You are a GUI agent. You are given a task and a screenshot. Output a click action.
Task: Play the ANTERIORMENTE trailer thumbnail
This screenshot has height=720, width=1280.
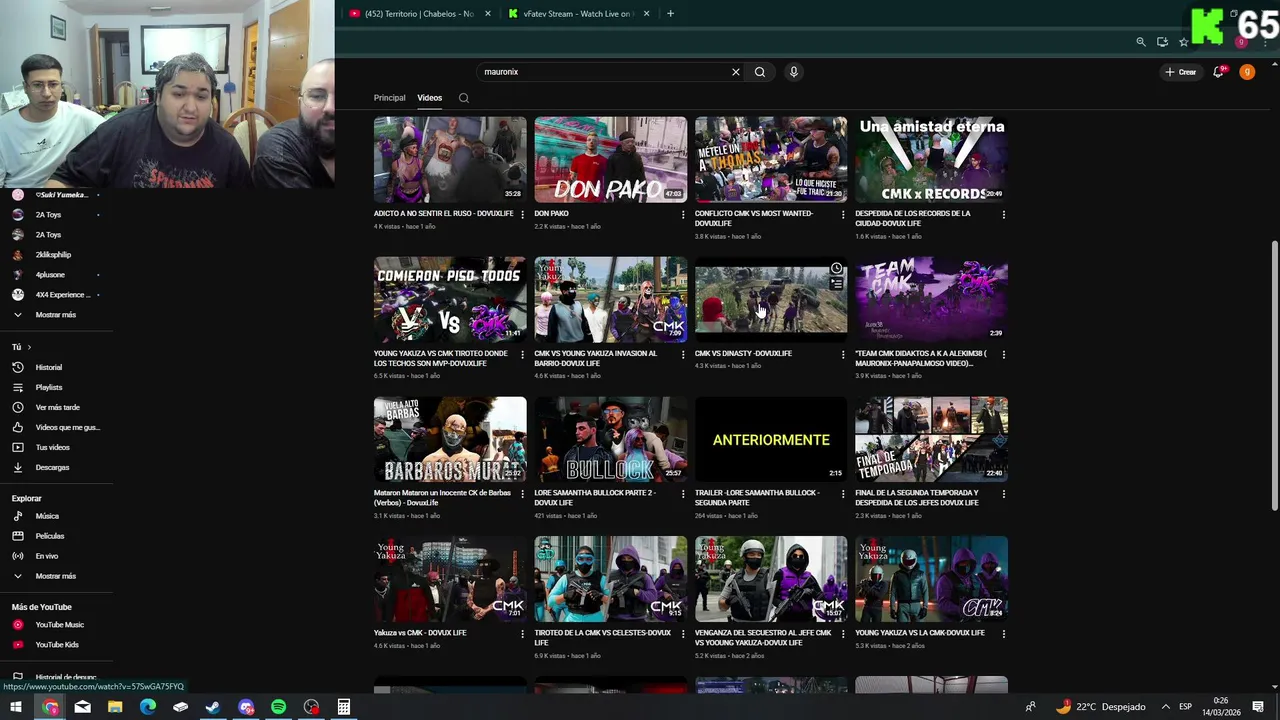point(771,439)
